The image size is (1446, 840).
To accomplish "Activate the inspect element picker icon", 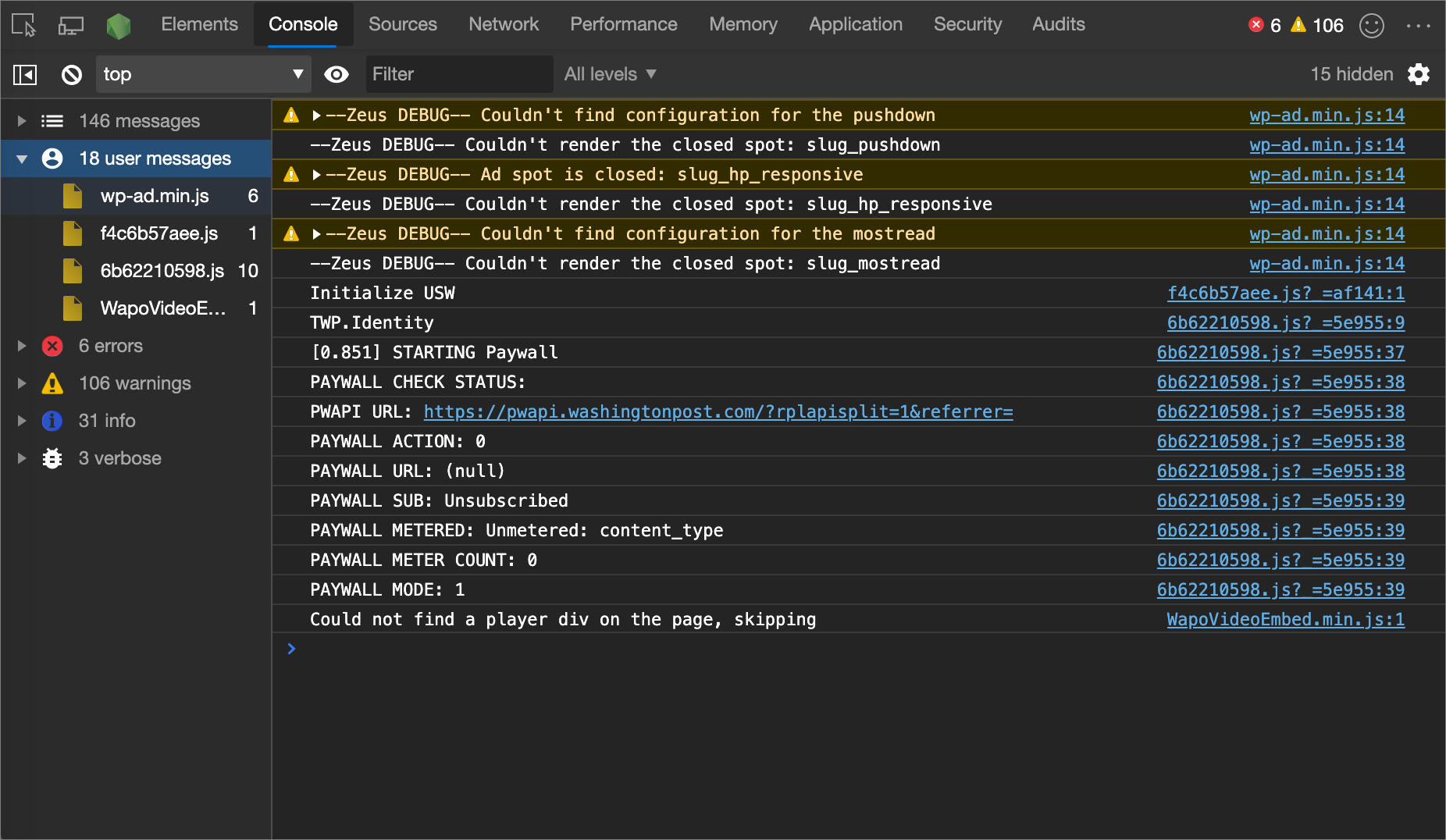I will [x=23, y=25].
